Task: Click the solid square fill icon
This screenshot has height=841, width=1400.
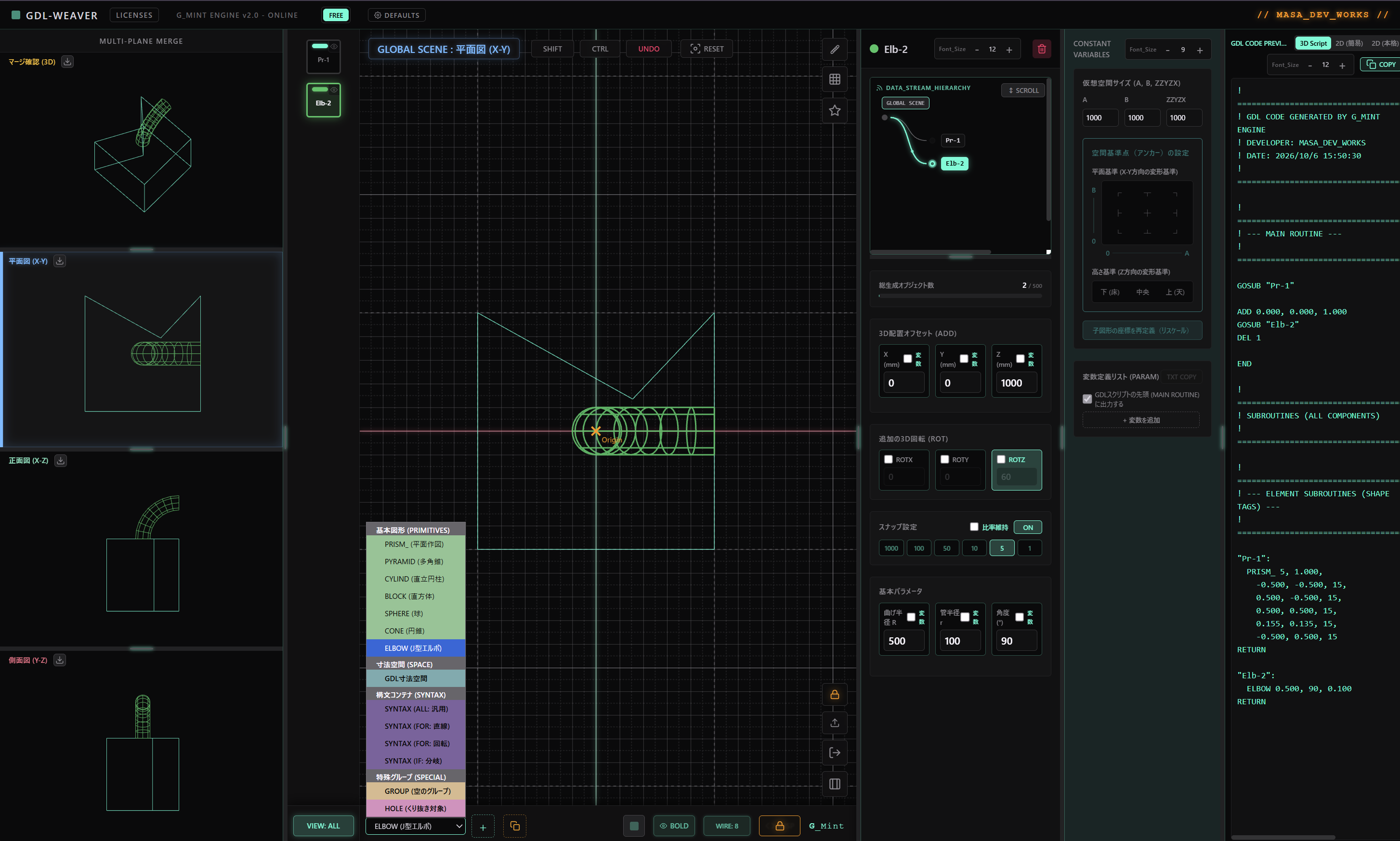Action: click(634, 826)
